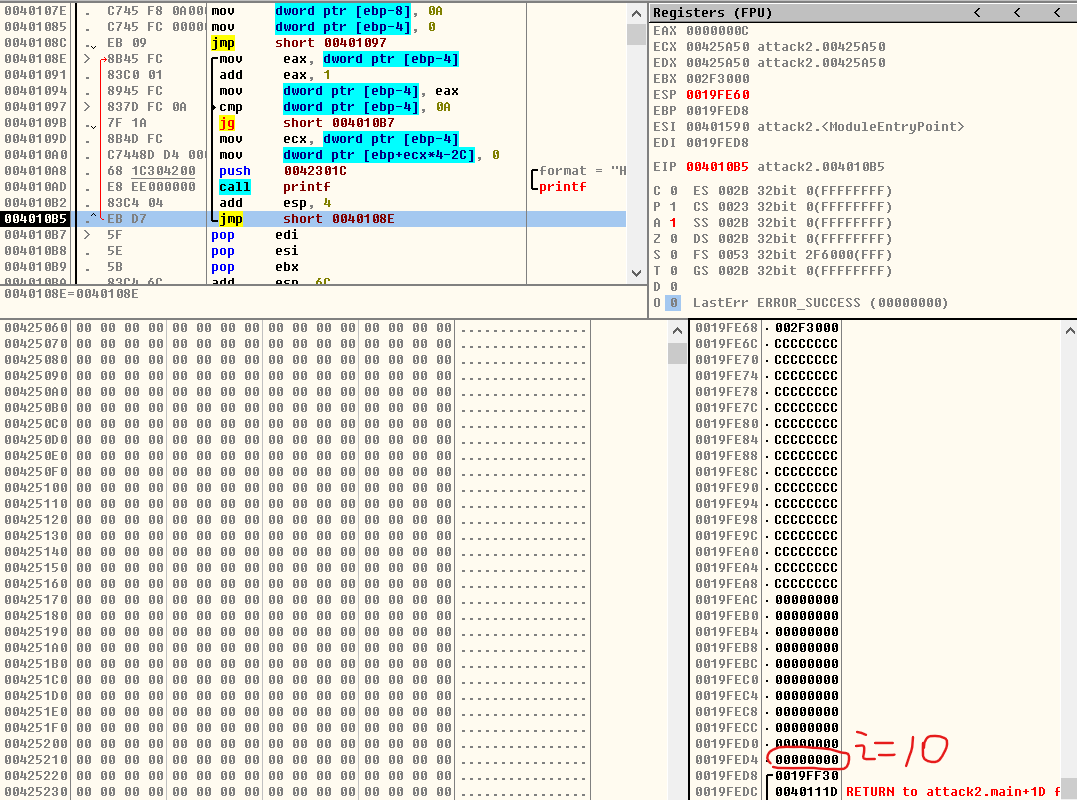1077x800 pixels.
Task: Select the dump row at address 00425060
Action: 35,328
